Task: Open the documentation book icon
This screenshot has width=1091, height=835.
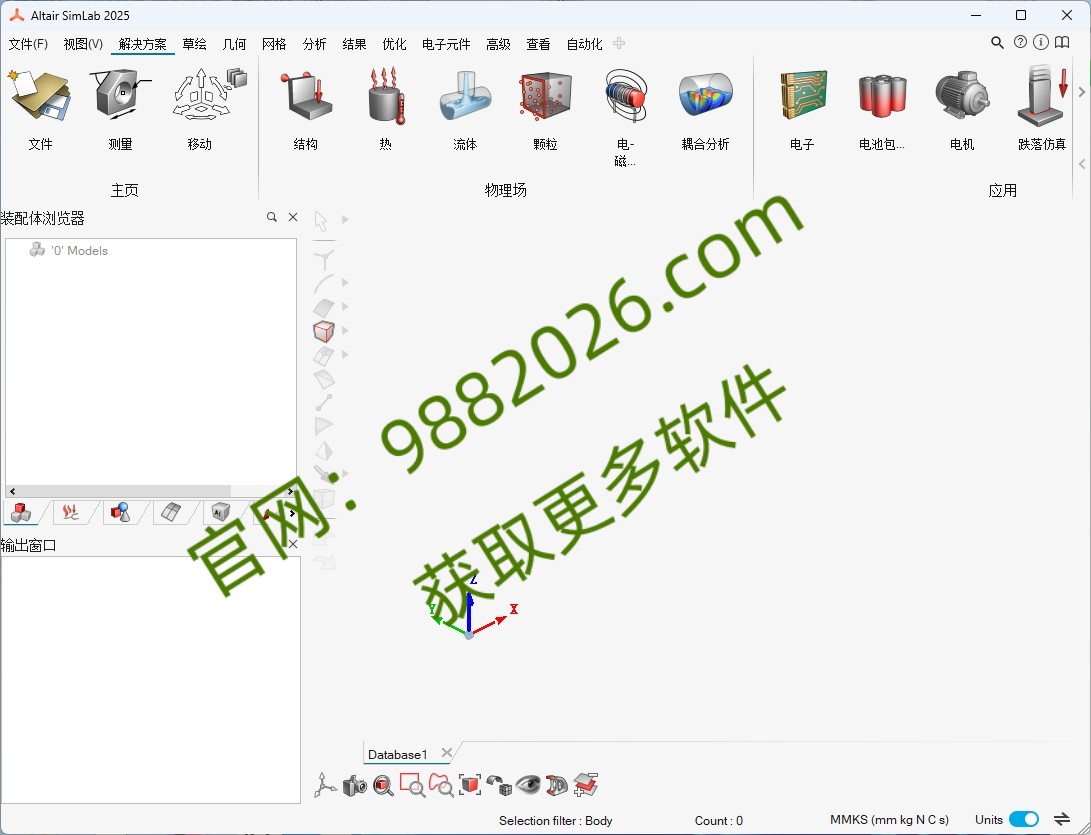Action: coord(1062,42)
